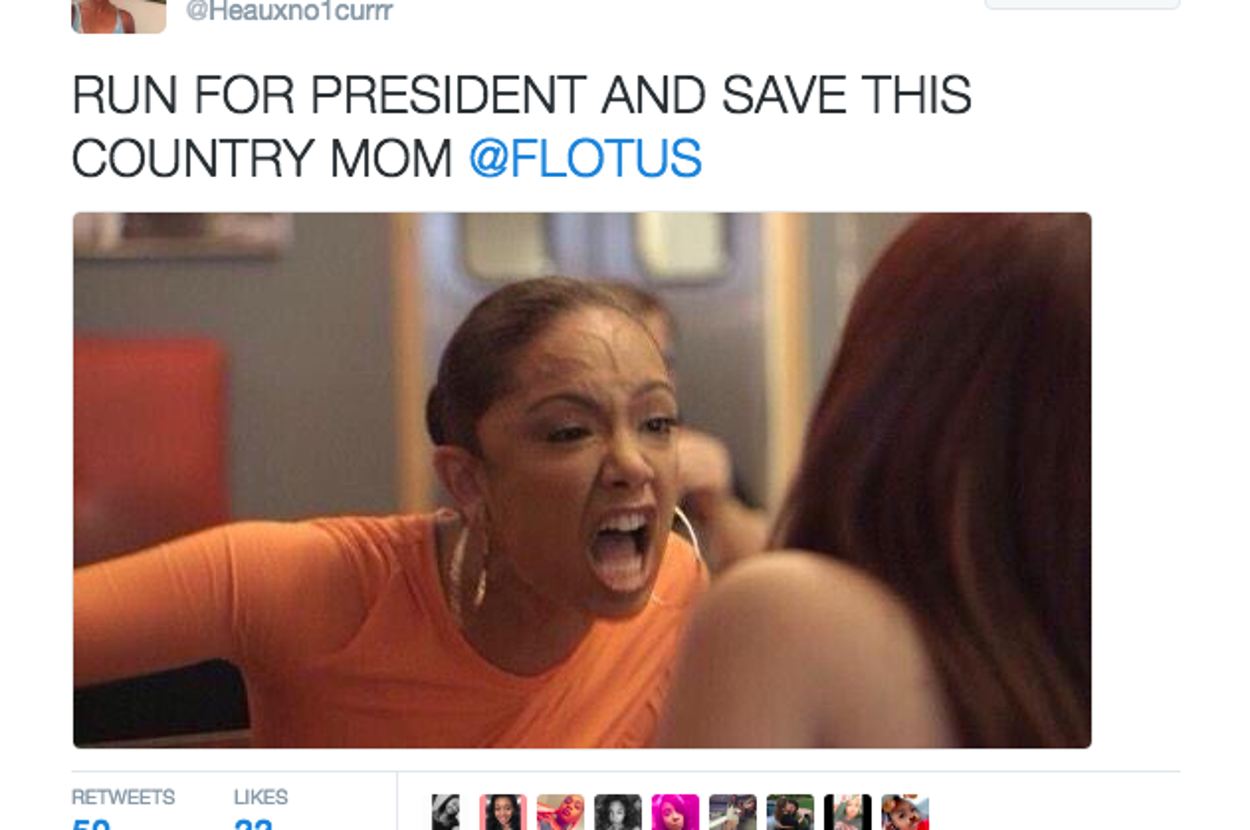The width and height of the screenshot is (1250, 830).
Task: Select the sixth purple-tinted avatar
Action: tap(733, 812)
